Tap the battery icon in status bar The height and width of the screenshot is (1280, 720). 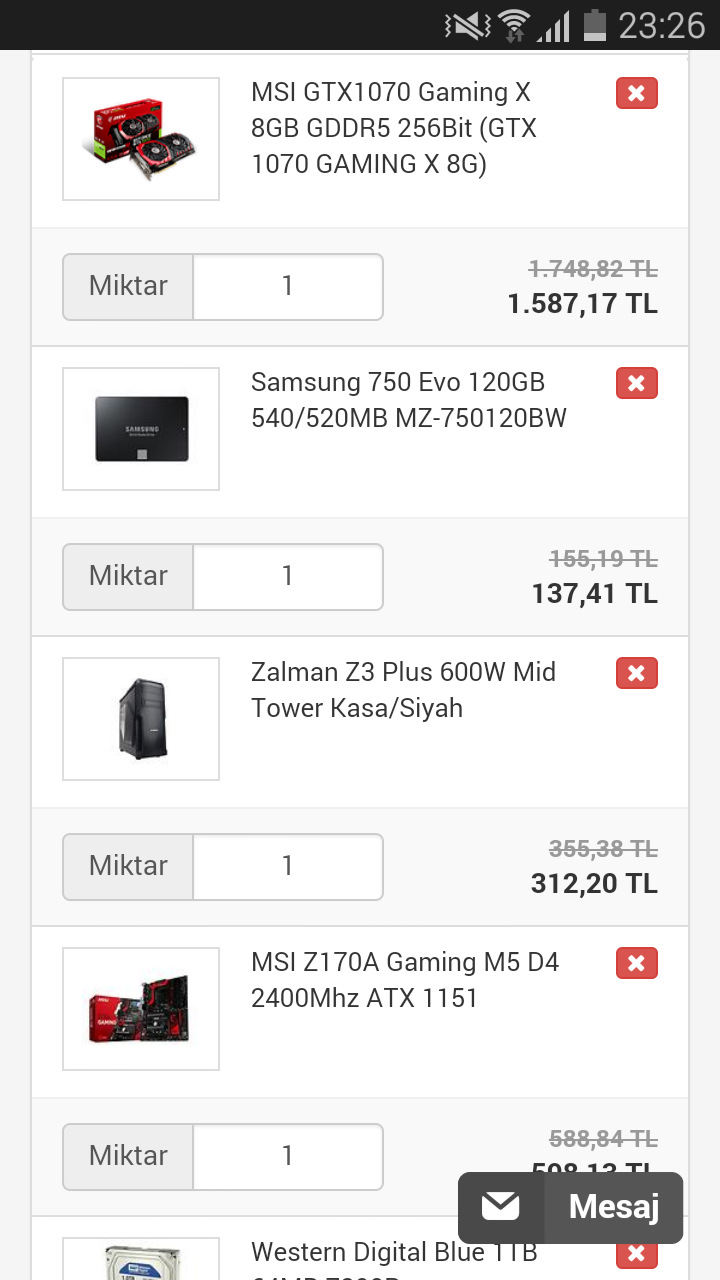pos(595,25)
